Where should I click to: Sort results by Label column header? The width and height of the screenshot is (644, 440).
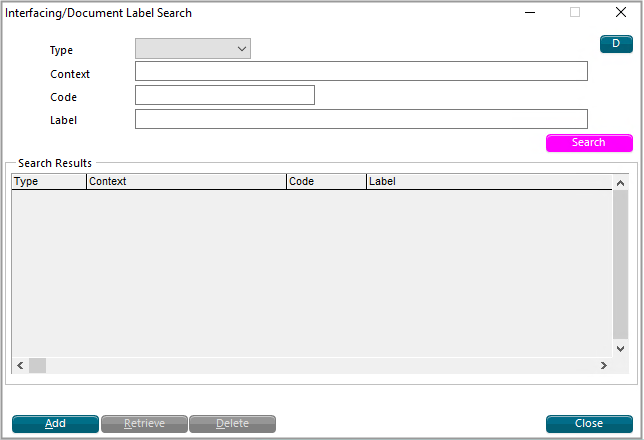click(x=489, y=181)
